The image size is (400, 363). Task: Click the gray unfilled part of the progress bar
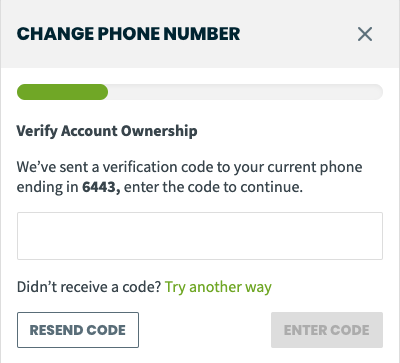pos(245,92)
